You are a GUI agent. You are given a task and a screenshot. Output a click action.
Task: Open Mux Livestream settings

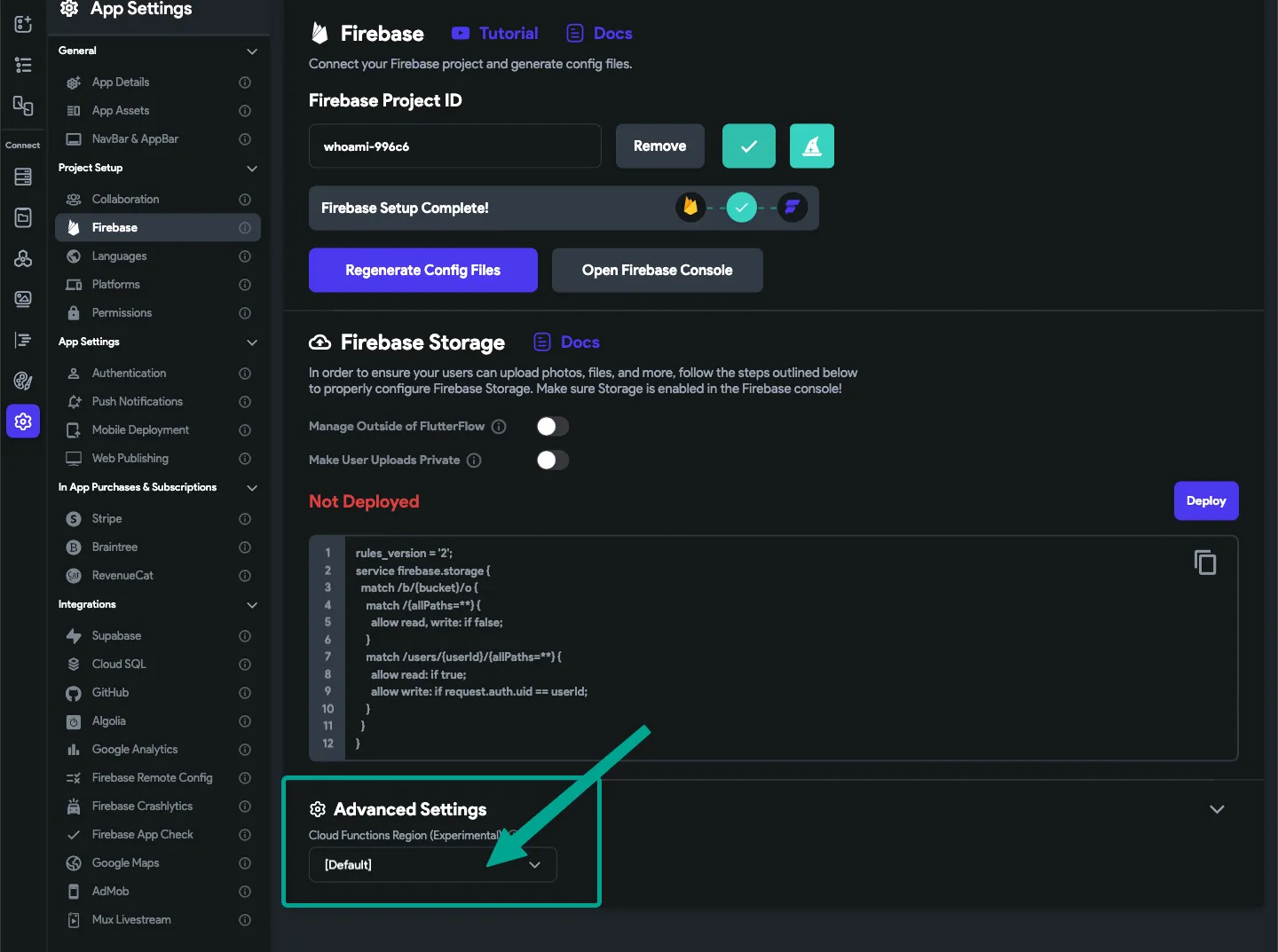point(158,920)
